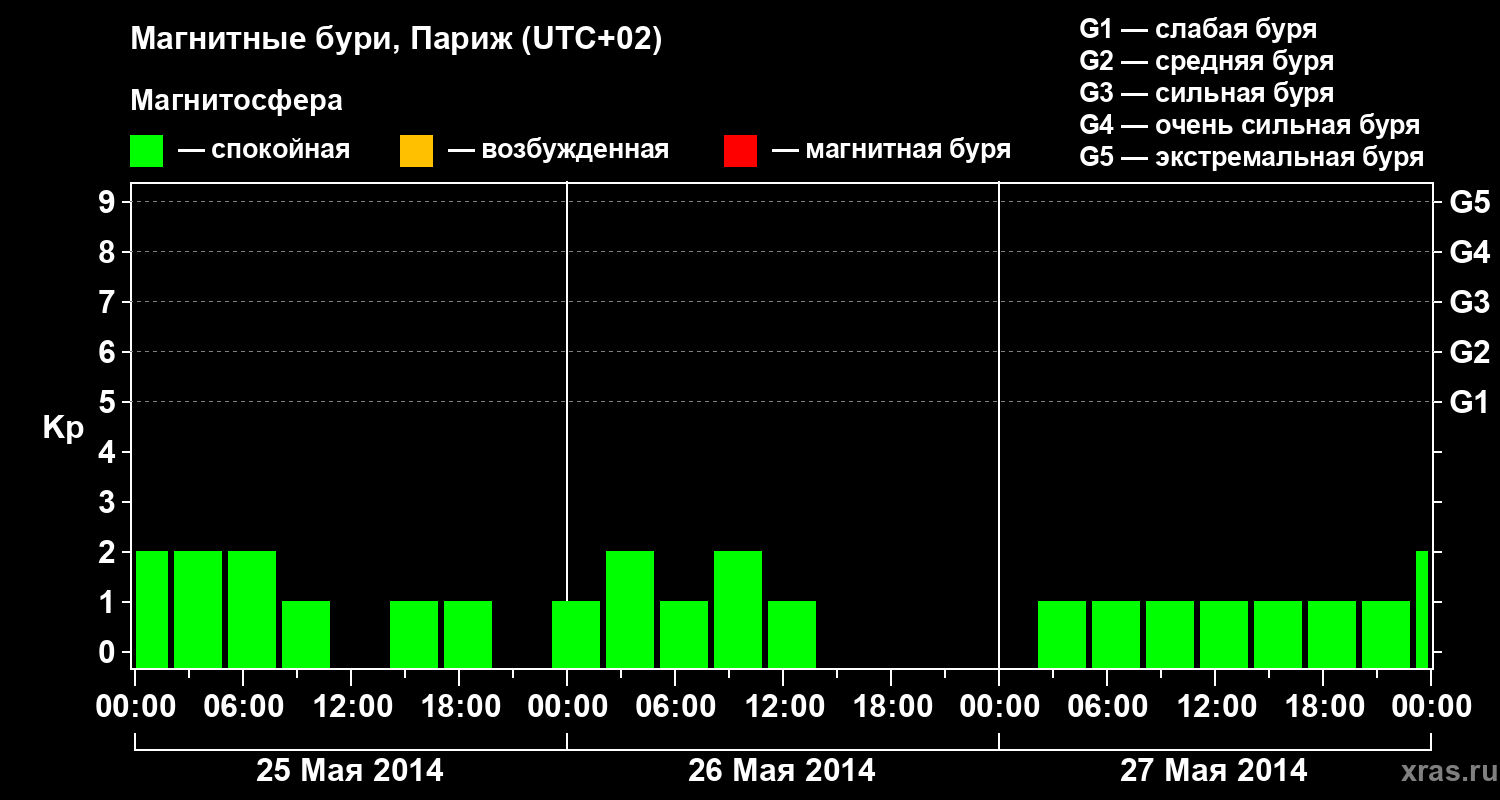Image resolution: width=1500 pixels, height=800 pixels.
Task: Click the '— спокойная' legend label
Action: point(264,151)
